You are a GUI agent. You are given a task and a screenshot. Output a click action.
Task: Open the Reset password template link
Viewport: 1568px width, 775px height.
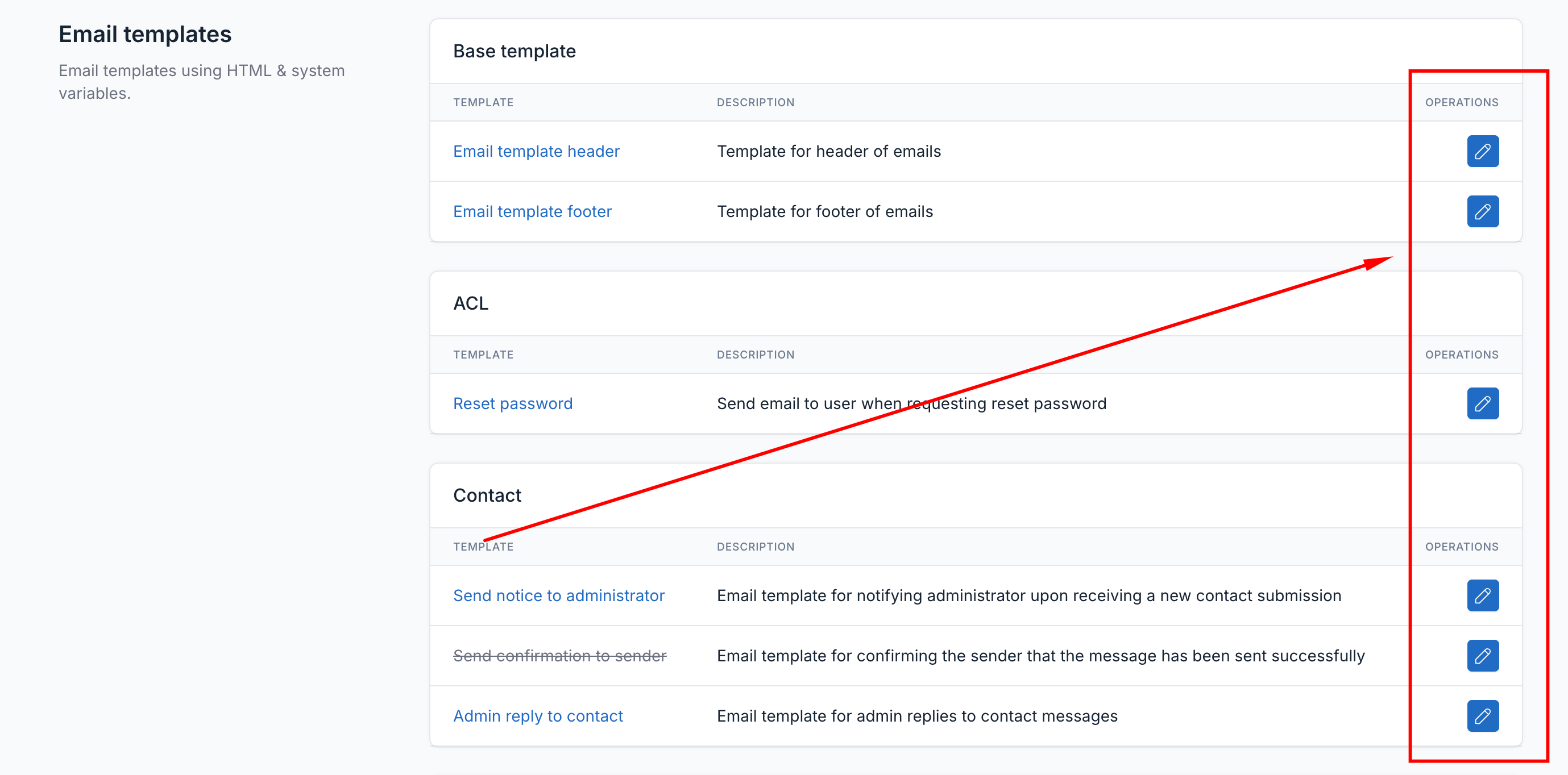pos(512,403)
